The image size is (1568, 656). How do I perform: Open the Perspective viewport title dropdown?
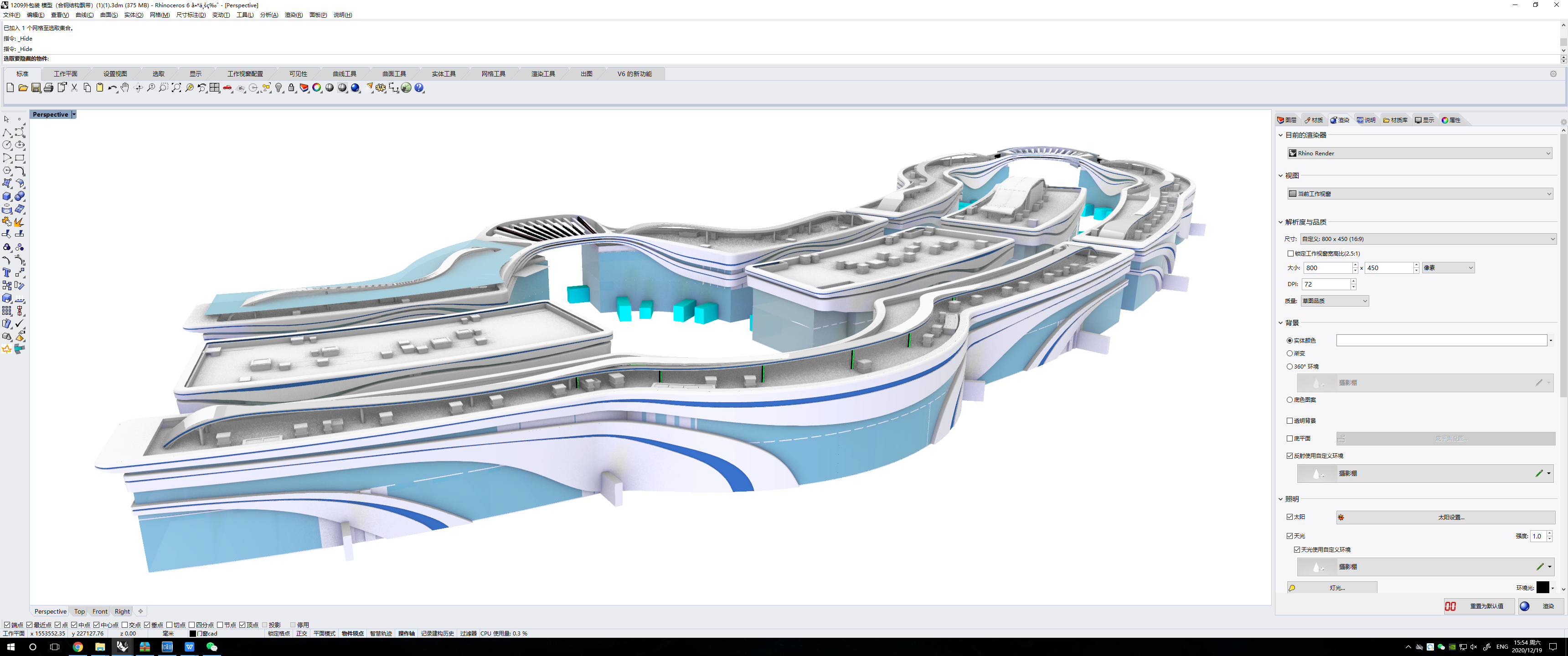coord(73,114)
